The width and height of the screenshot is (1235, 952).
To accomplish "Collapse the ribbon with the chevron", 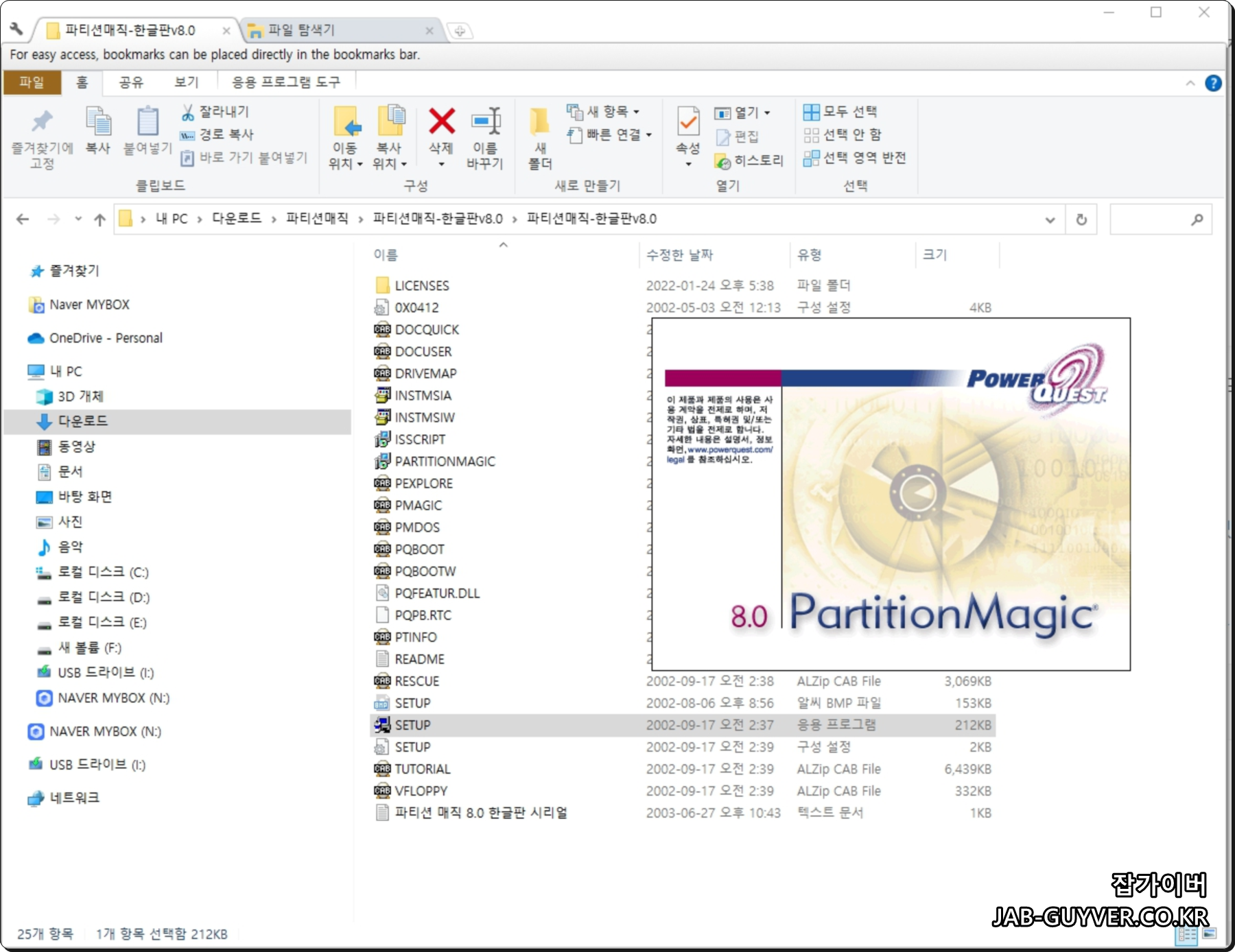I will [x=1190, y=83].
